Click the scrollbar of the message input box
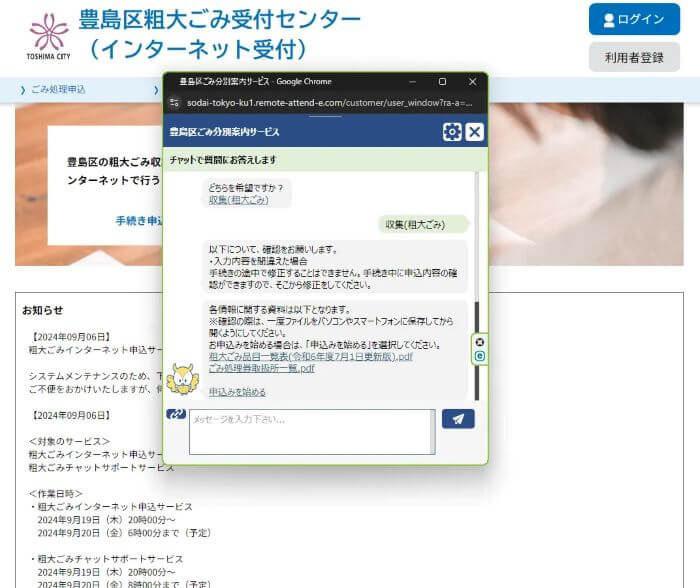 (433, 432)
